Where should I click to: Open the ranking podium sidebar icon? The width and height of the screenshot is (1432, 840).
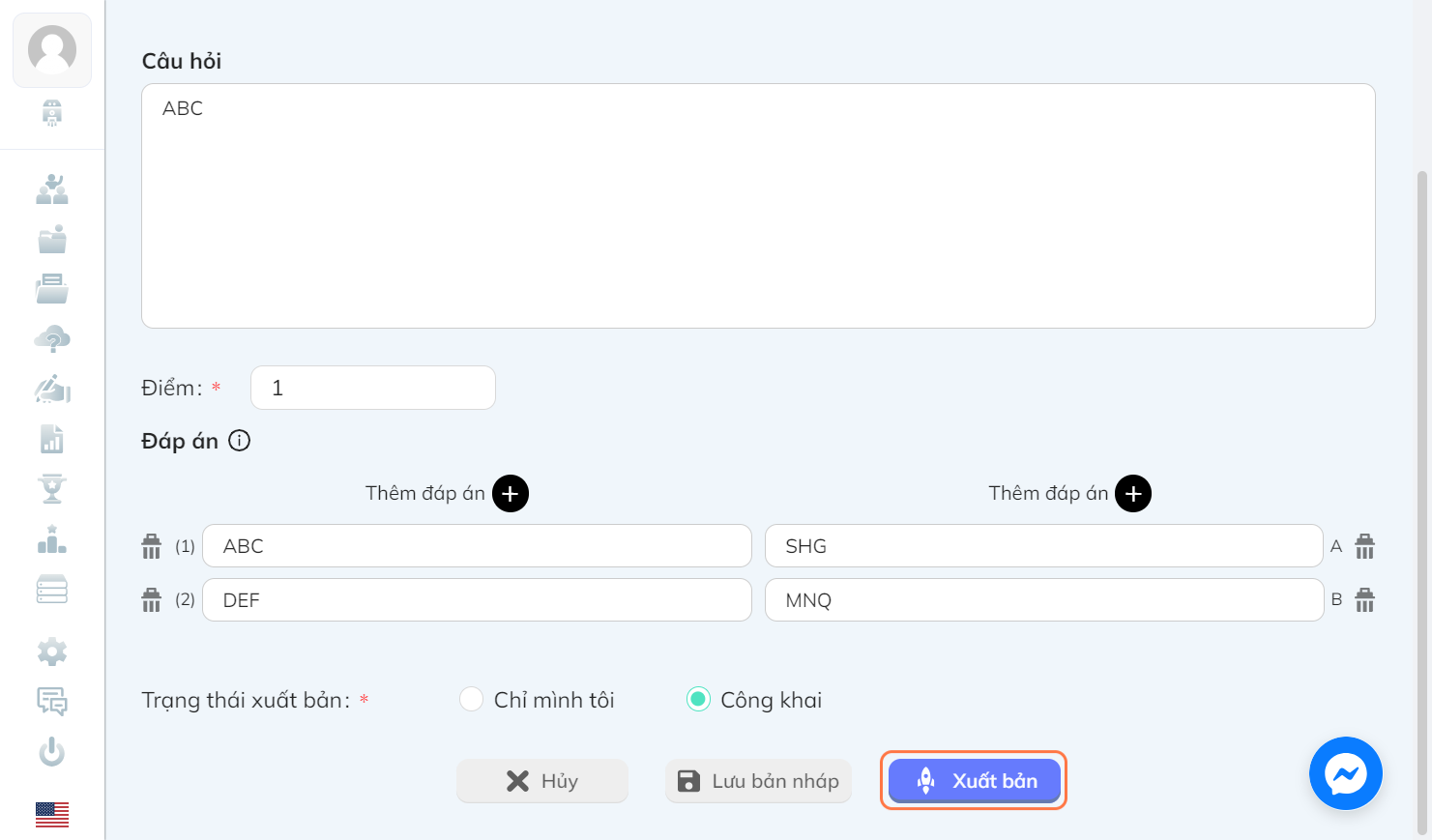pyautogui.click(x=52, y=539)
